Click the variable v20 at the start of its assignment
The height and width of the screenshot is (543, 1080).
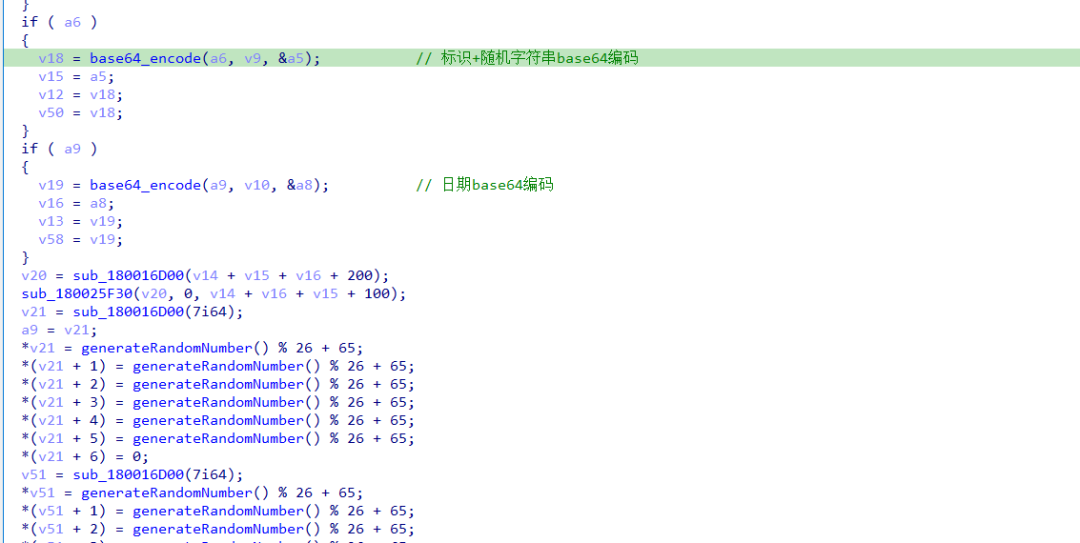[34, 276]
